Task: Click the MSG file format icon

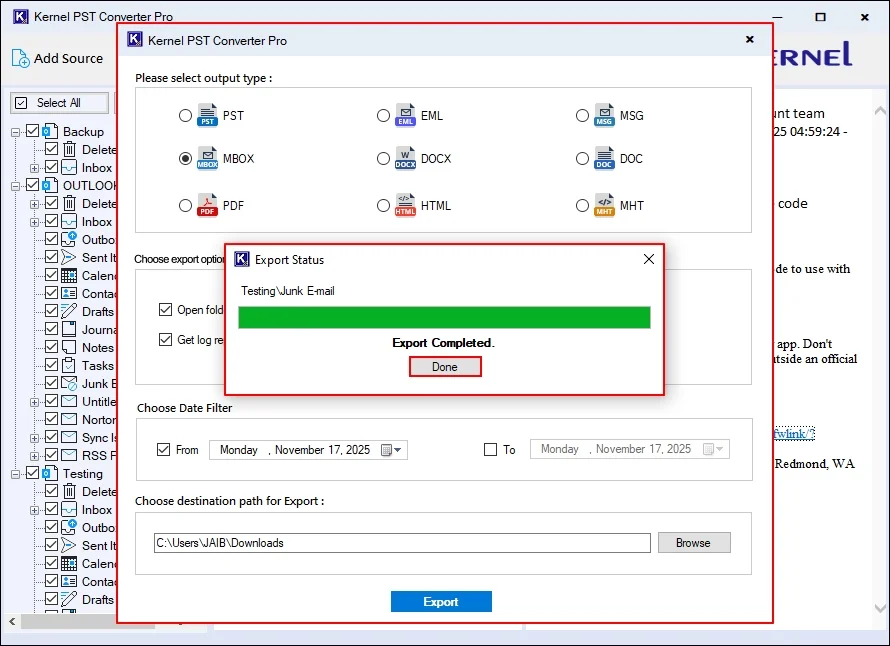Action: pyautogui.click(x=604, y=115)
